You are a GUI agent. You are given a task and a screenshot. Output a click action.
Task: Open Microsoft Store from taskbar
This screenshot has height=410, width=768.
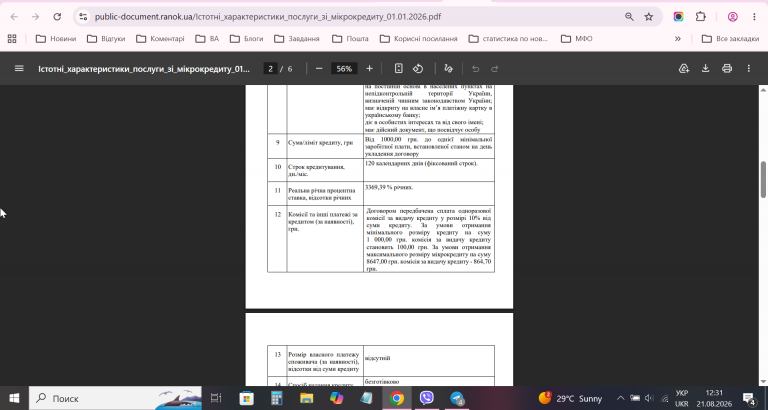tap(246, 398)
